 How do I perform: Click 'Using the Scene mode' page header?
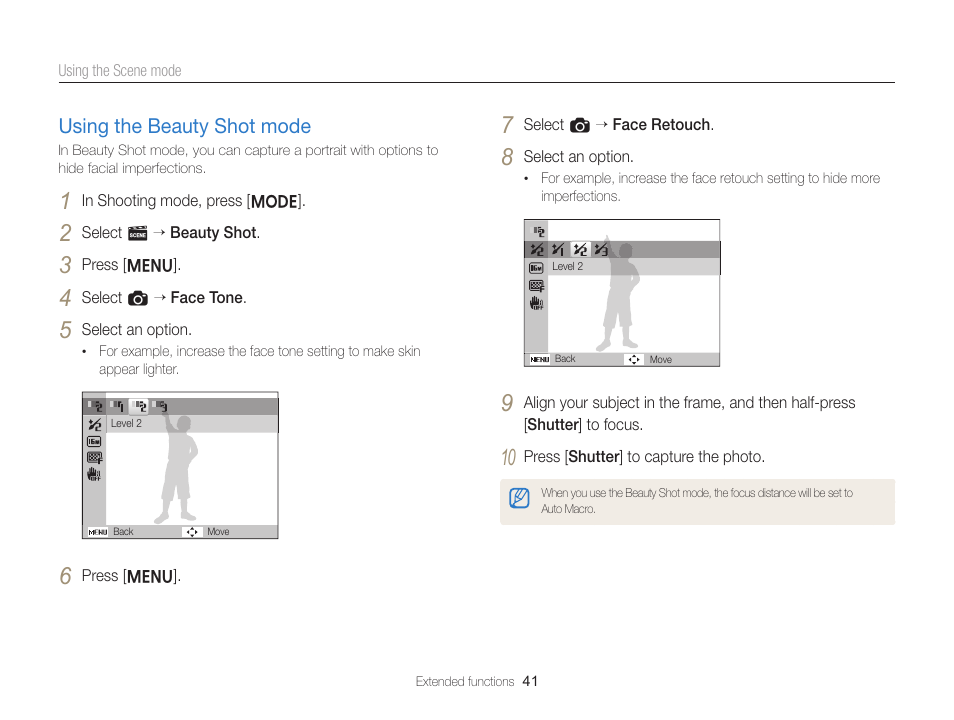point(120,71)
